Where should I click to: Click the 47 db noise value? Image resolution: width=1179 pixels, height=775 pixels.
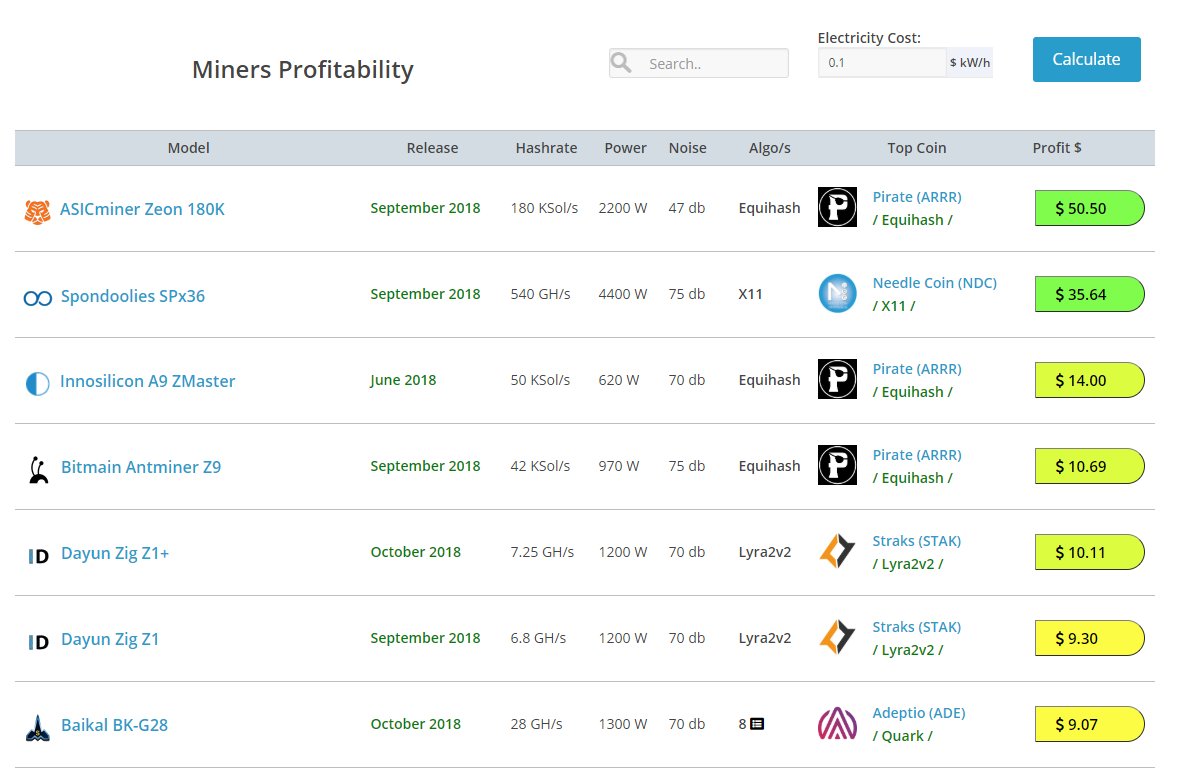686,208
